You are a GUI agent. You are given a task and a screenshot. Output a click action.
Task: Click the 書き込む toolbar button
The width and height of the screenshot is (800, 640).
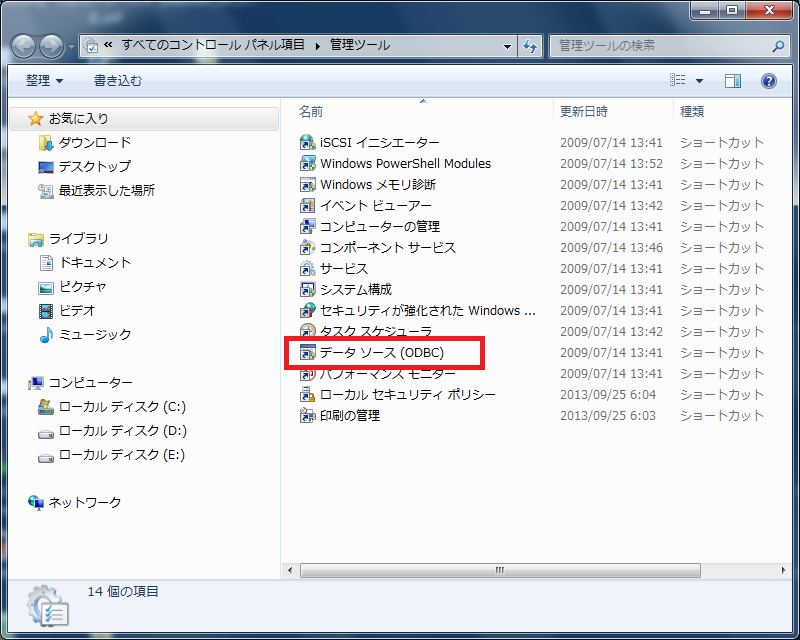click(x=118, y=81)
